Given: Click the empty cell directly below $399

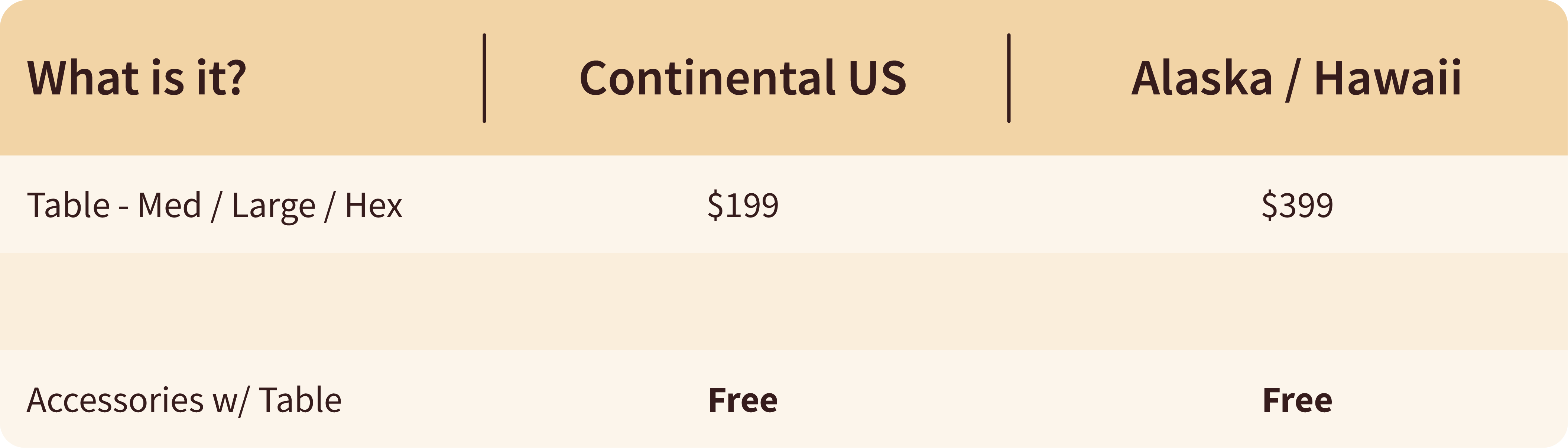Looking at the screenshot, I should tap(1297, 302).
